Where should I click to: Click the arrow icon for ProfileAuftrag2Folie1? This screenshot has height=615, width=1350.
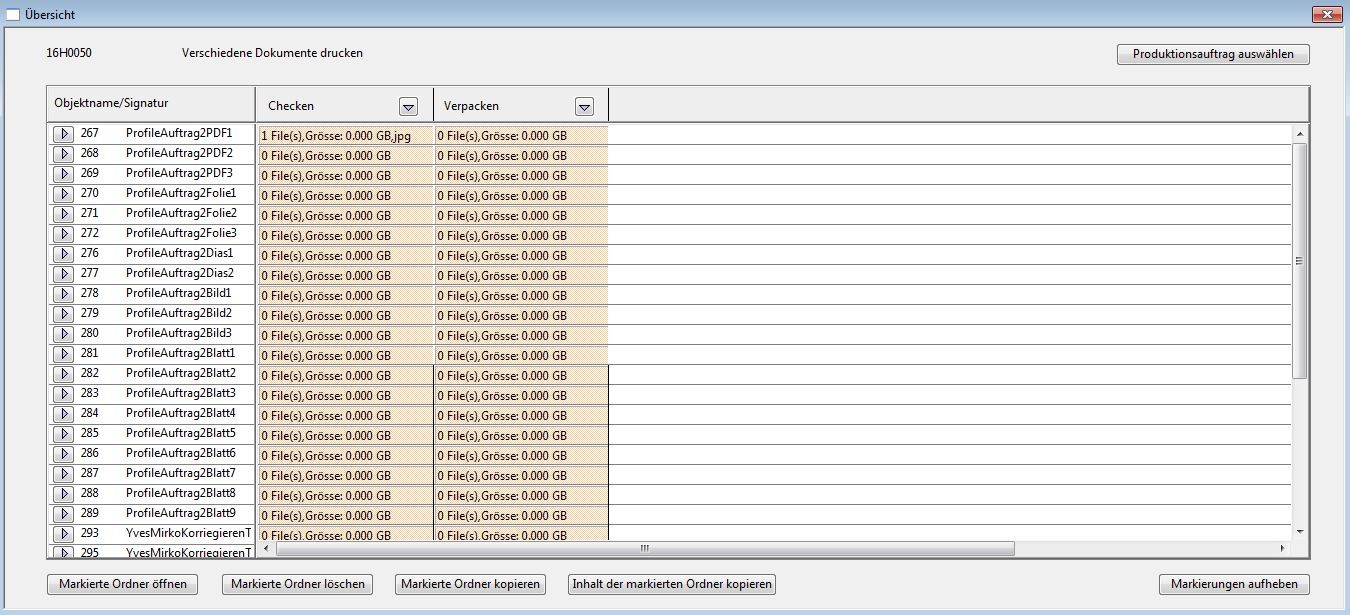62,194
